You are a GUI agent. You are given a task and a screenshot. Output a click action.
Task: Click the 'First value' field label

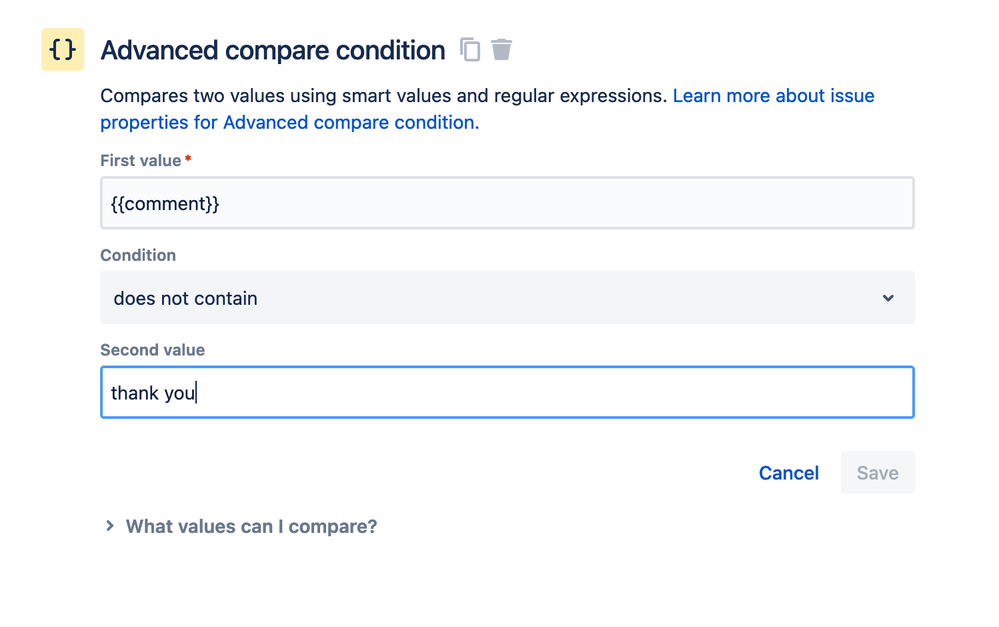pyautogui.click(x=140, y=160)
